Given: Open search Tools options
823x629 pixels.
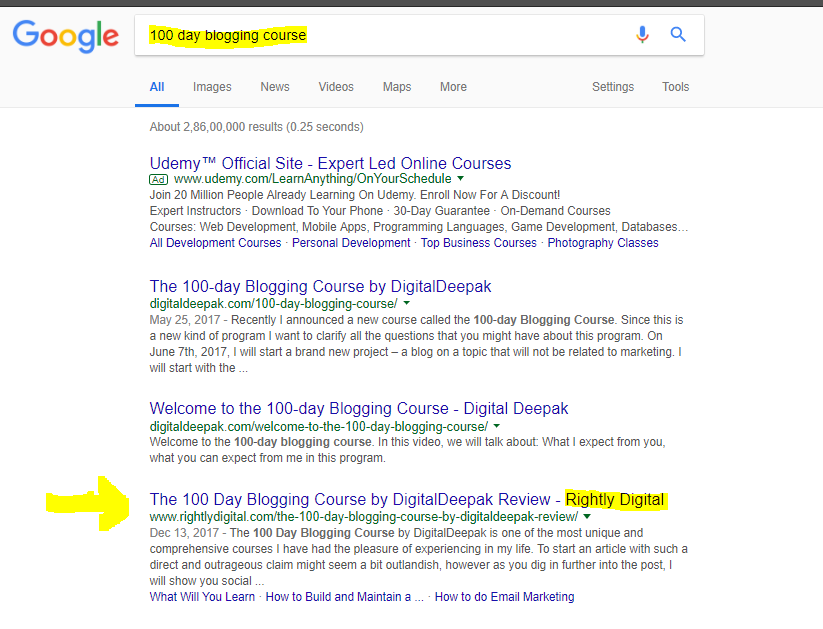Looking at the screenshot, I should point(676,87).
